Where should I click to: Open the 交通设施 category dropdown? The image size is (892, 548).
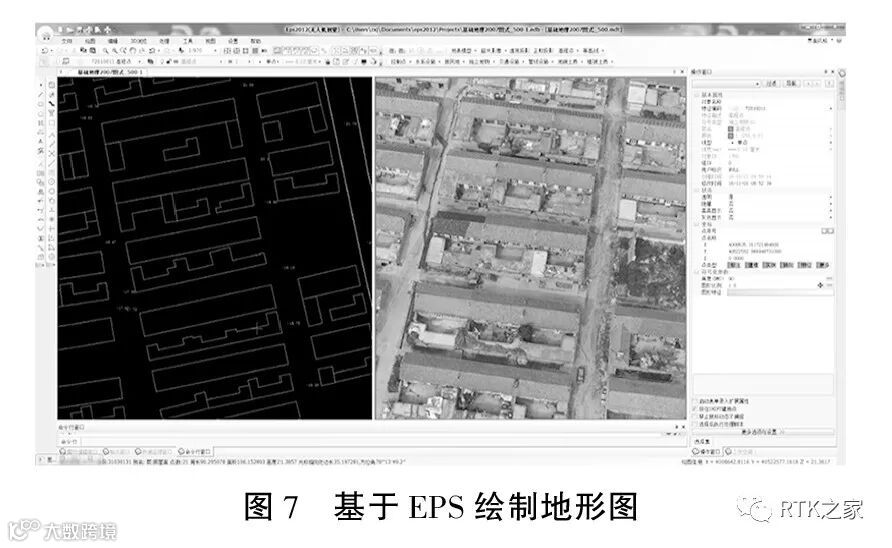pos(511,61)
